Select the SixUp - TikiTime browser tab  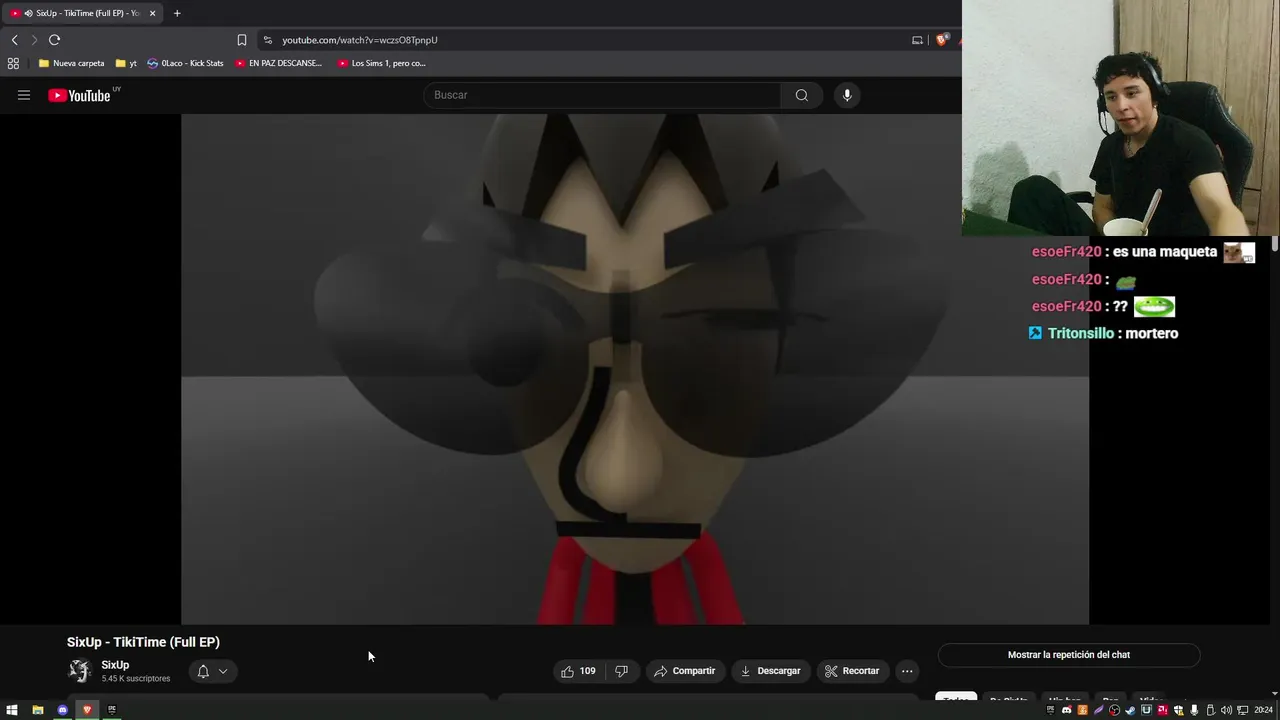pyautogui.click(x=82, y=13)
